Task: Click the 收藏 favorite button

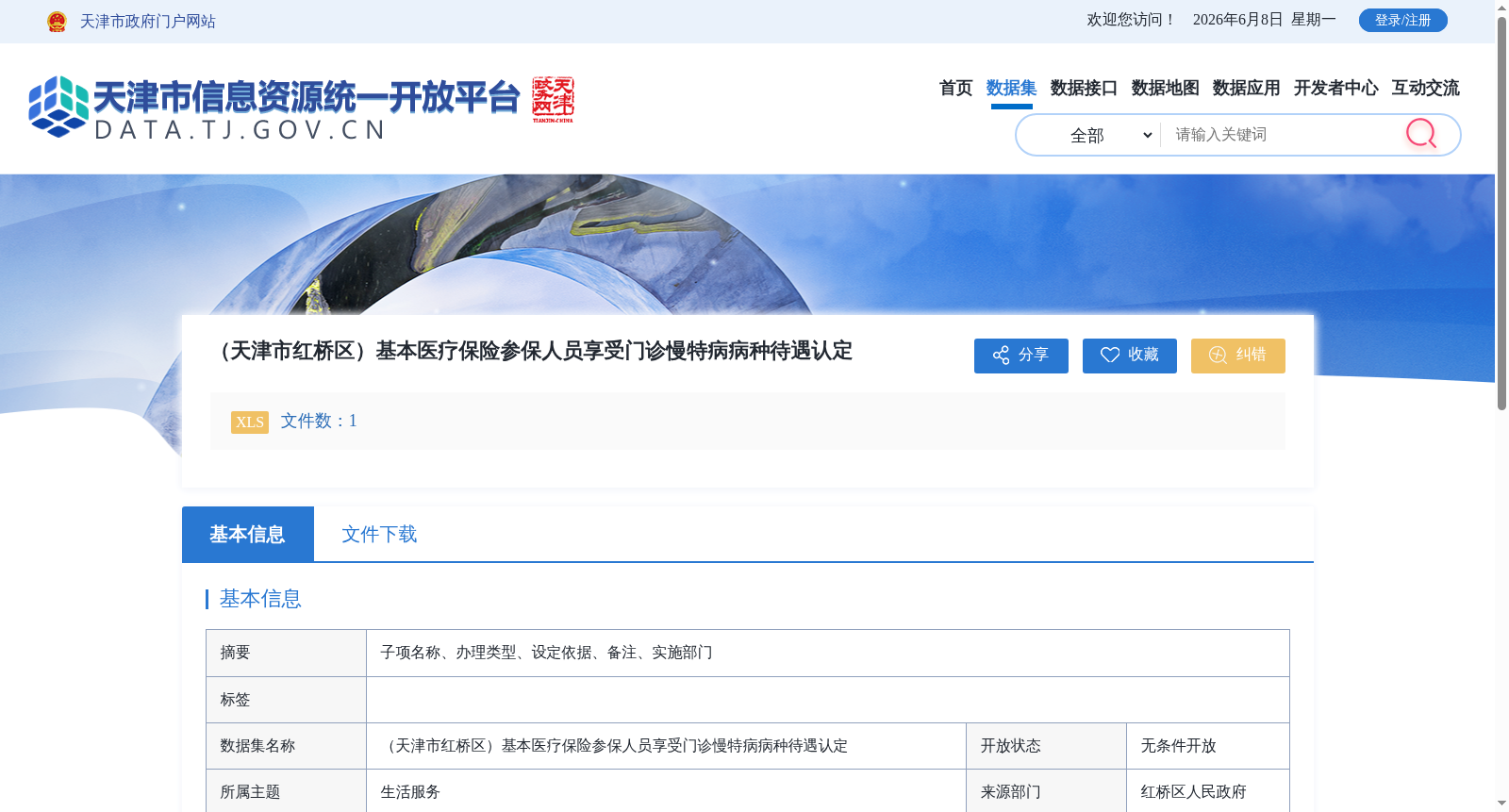Action: coord(1130,356)
